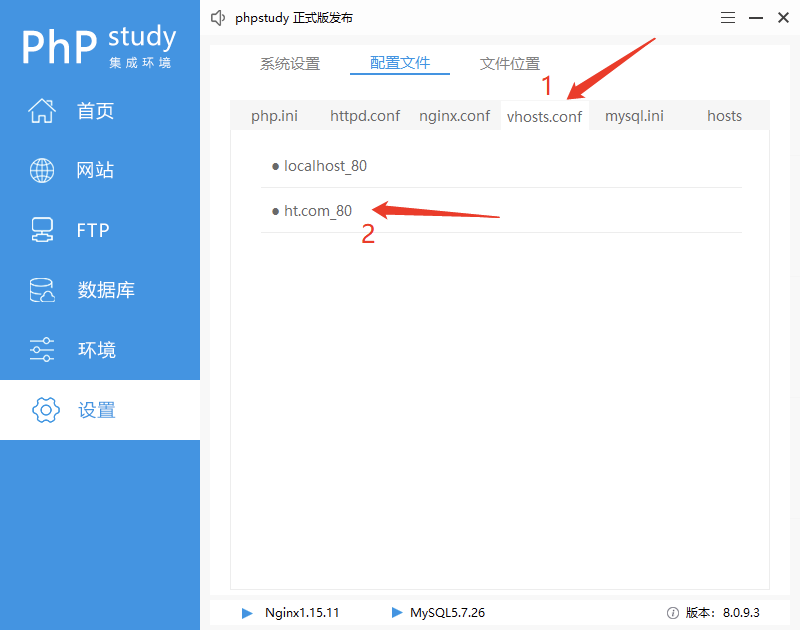Click the MySQL5.7.26 running play icon
This screenshot has width=800, height=630.
396,612
